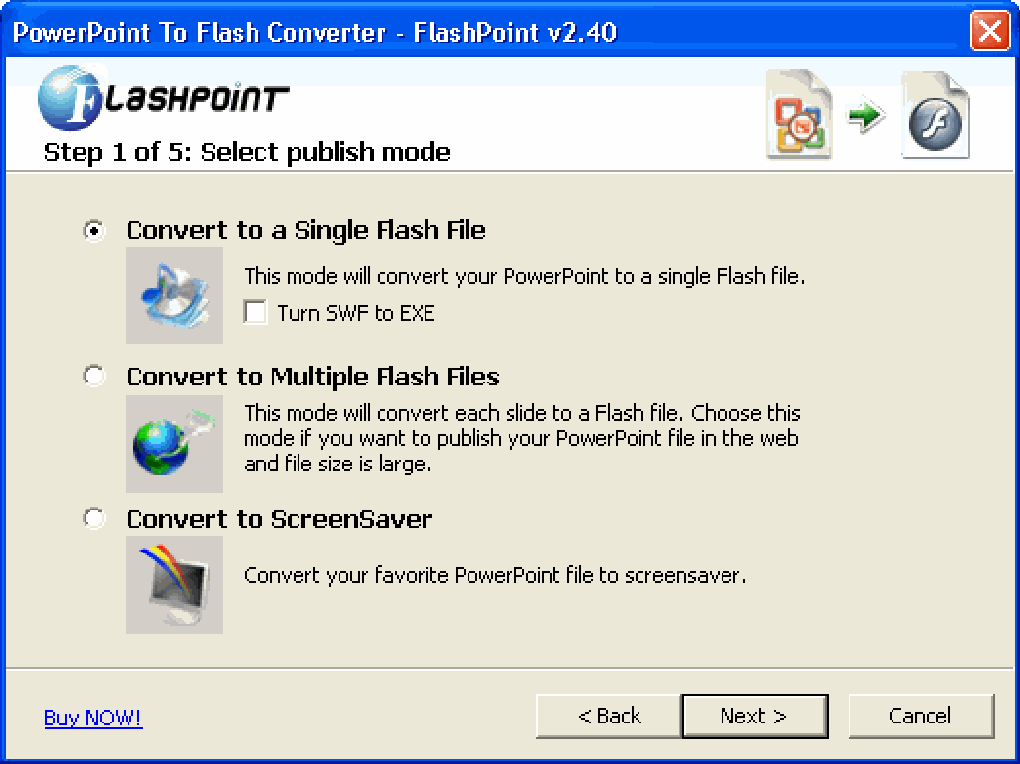The width and height of the screenshot is (1020, 764).
Task: Click the Flash file document icon
Action: point(935,115)
